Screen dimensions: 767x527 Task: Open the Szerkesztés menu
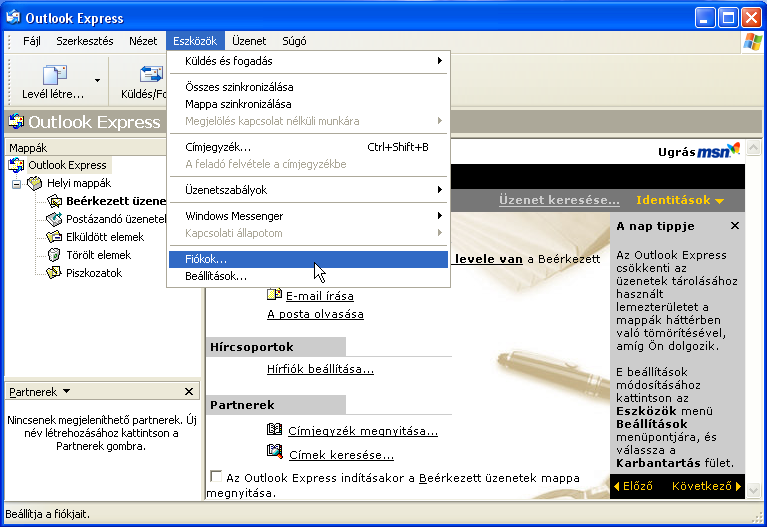pos(85,41)
